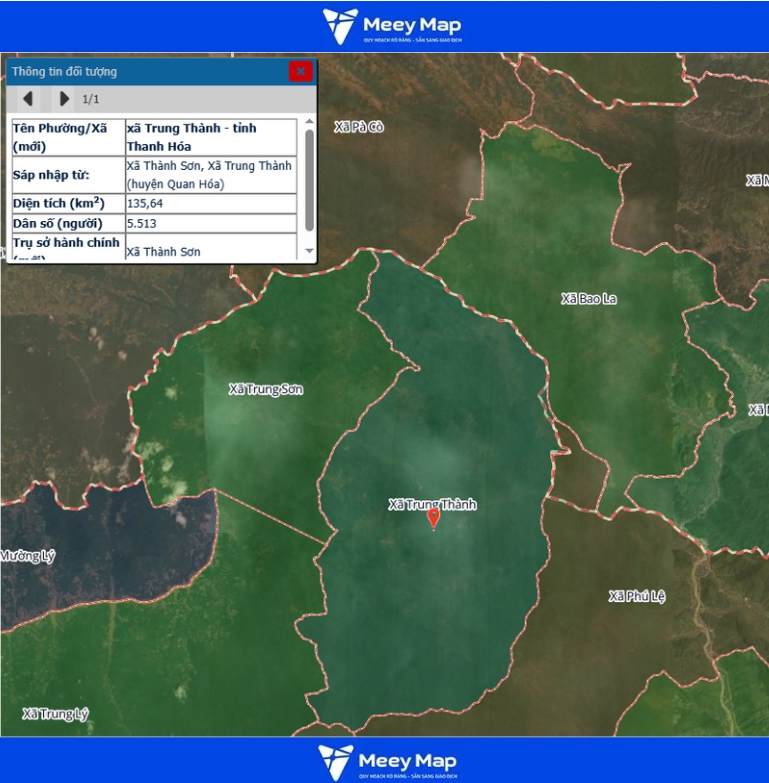The image size is (769, 783).
Task: Click the Xã Pà Cò commune label
Action: coord(359,127)
